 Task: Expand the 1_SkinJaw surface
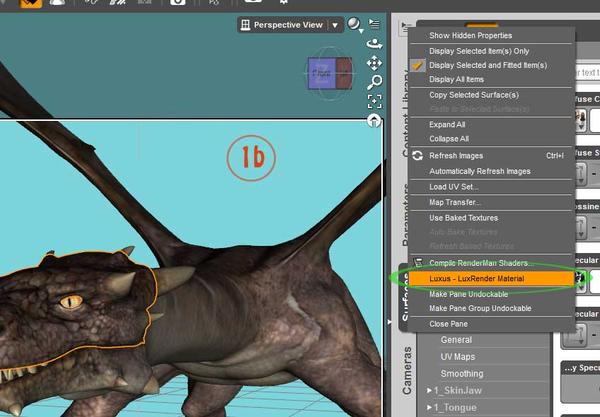429,390
